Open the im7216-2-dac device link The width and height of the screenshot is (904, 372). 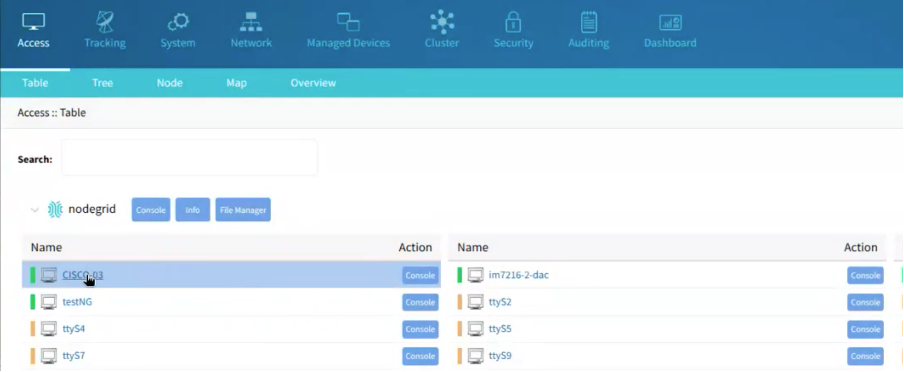pos(518,275)
